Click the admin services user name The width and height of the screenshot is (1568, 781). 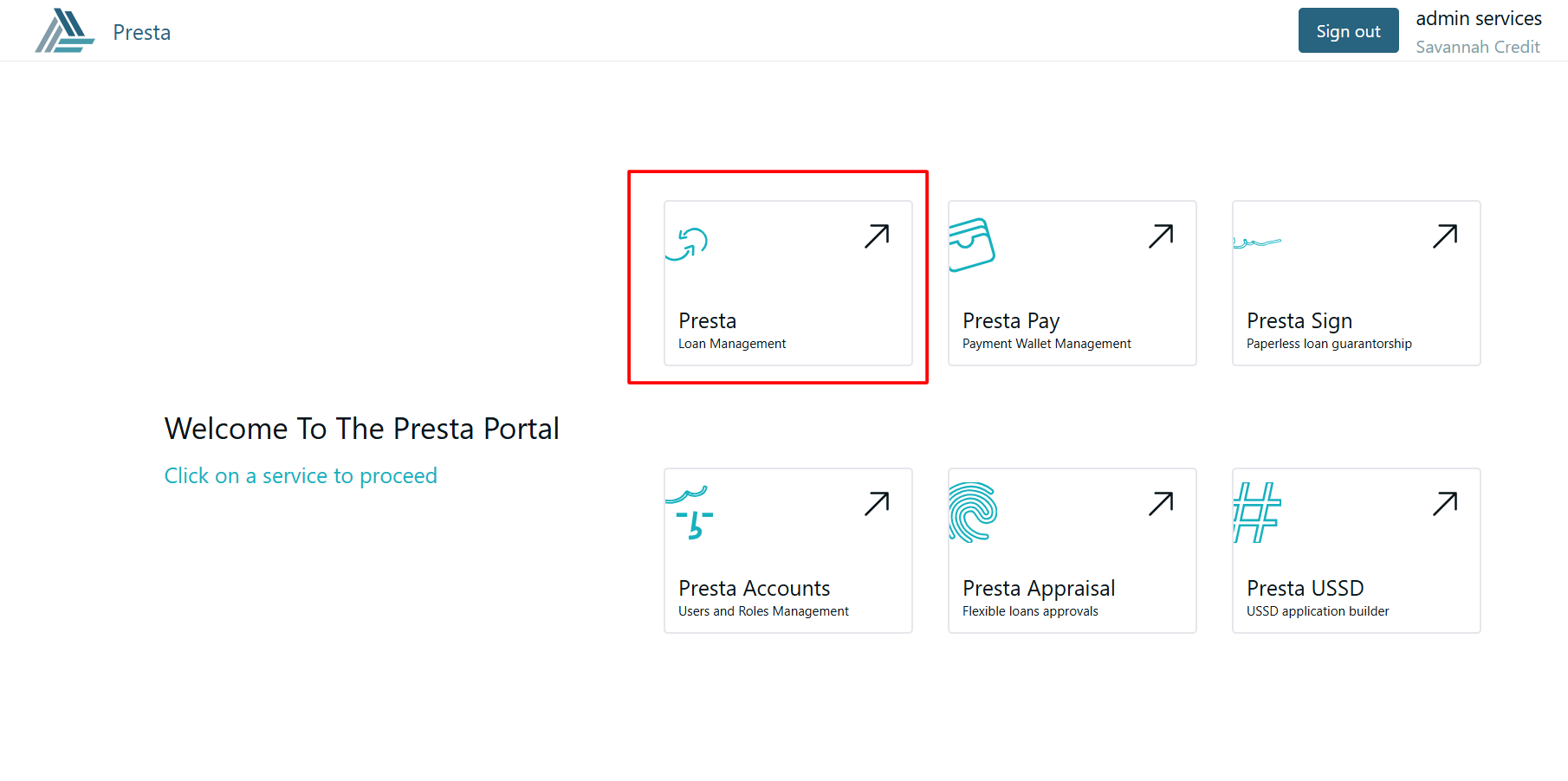pyautogui.click(x=1479, y=19)
